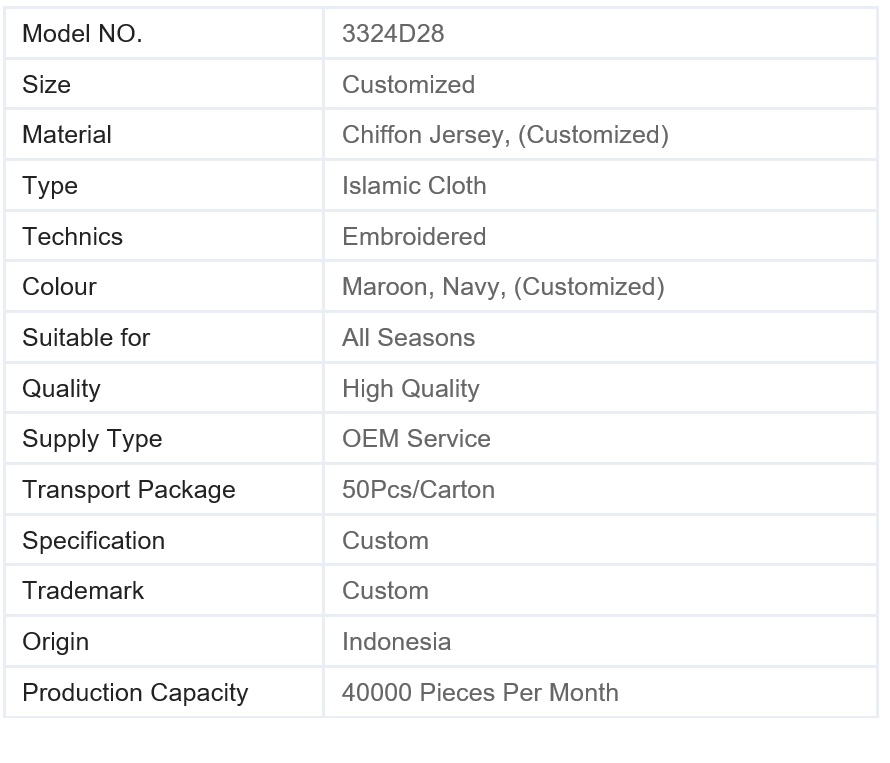This screenshot has height=763, width=890.
Task: Click the Custom trademark value
Action: pos(385,591)
